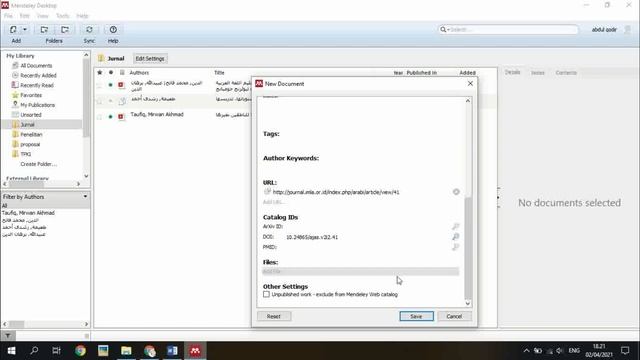Lookup by ArXiv ID magnifier icon
The width and height of the screenshot is (640, 360).
[x=456, y=227]
